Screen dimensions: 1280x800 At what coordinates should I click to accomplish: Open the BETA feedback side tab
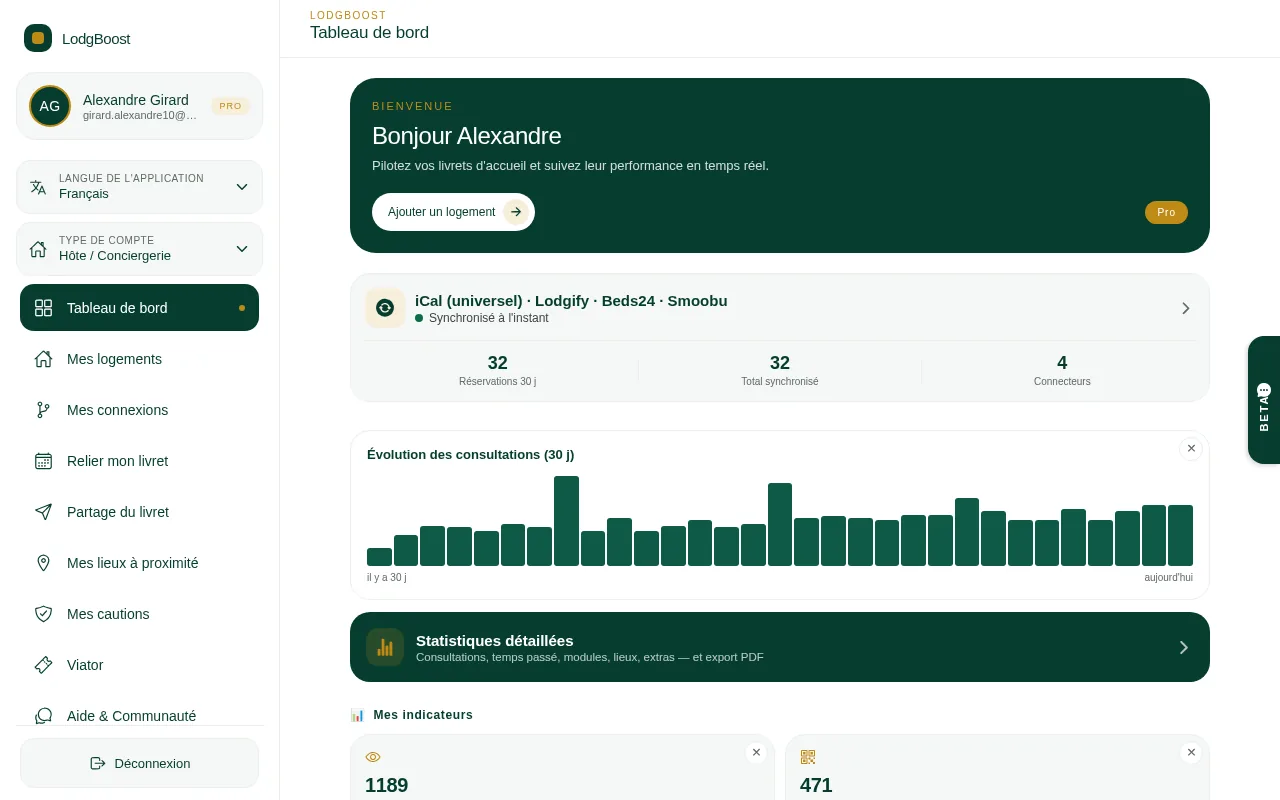(1264, 400)
